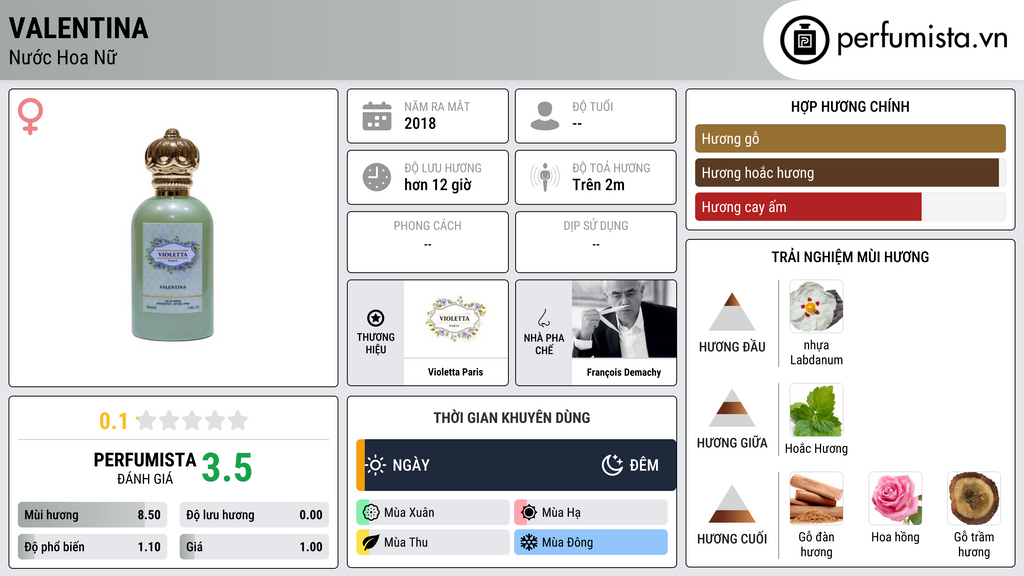Click the Nước Hoa Nữ subtitle
Viewport: 1024px width, 576px height.
point(63,57)
